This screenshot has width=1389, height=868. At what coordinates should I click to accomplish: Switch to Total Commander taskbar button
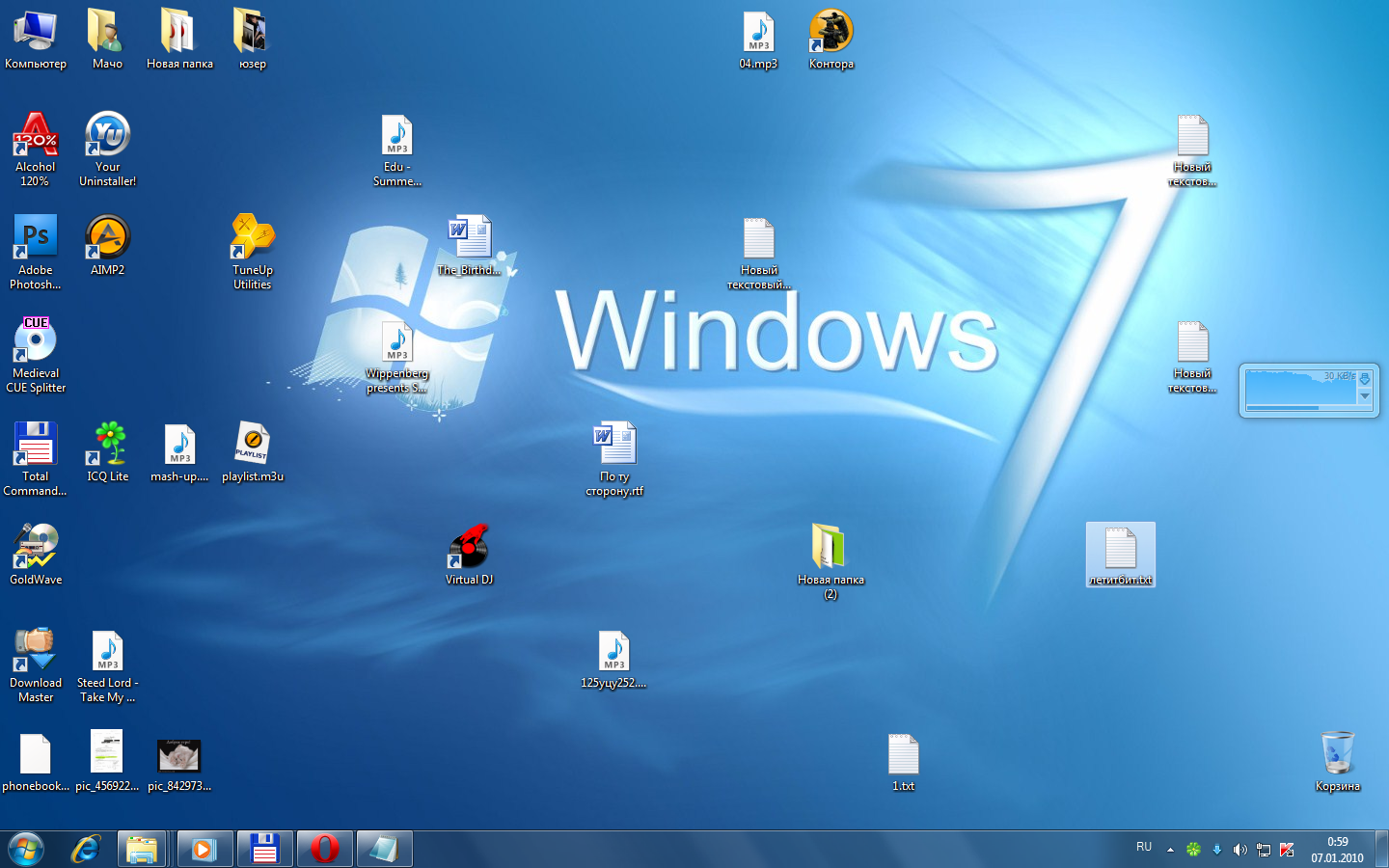click(264, 849)
